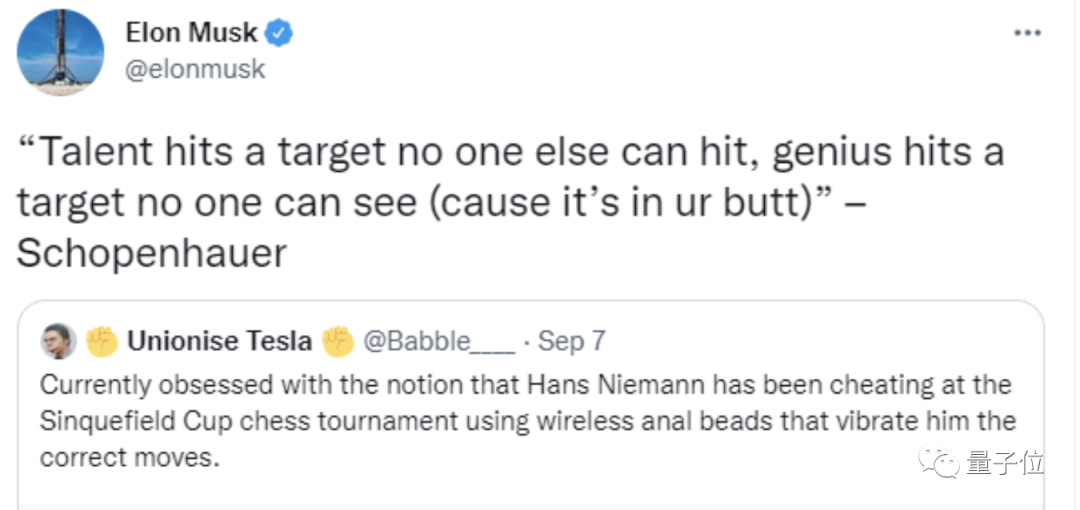Click the fist emoji after Unionise Tesla
The image size is (1080, 510).
338,341
